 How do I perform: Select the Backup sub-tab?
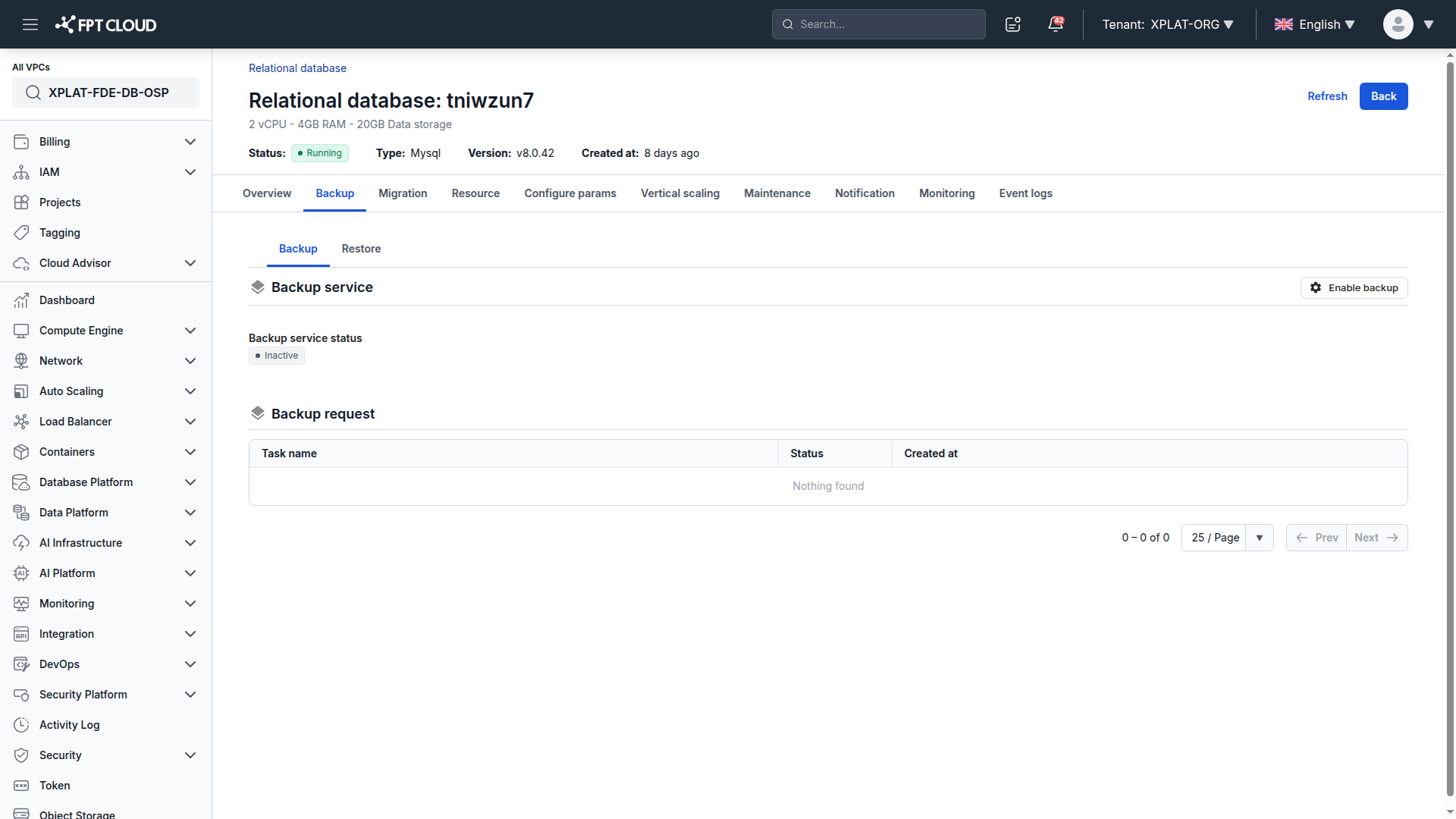pos(298,249)
